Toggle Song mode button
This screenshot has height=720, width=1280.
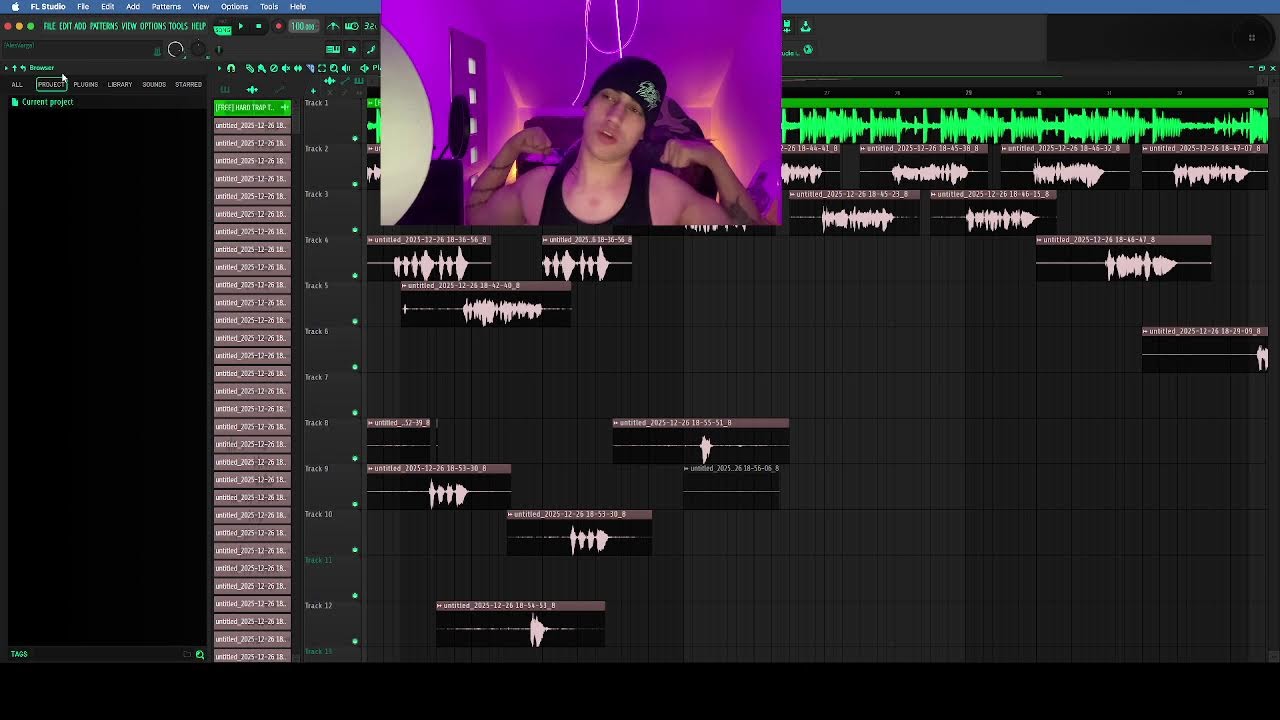222,30
